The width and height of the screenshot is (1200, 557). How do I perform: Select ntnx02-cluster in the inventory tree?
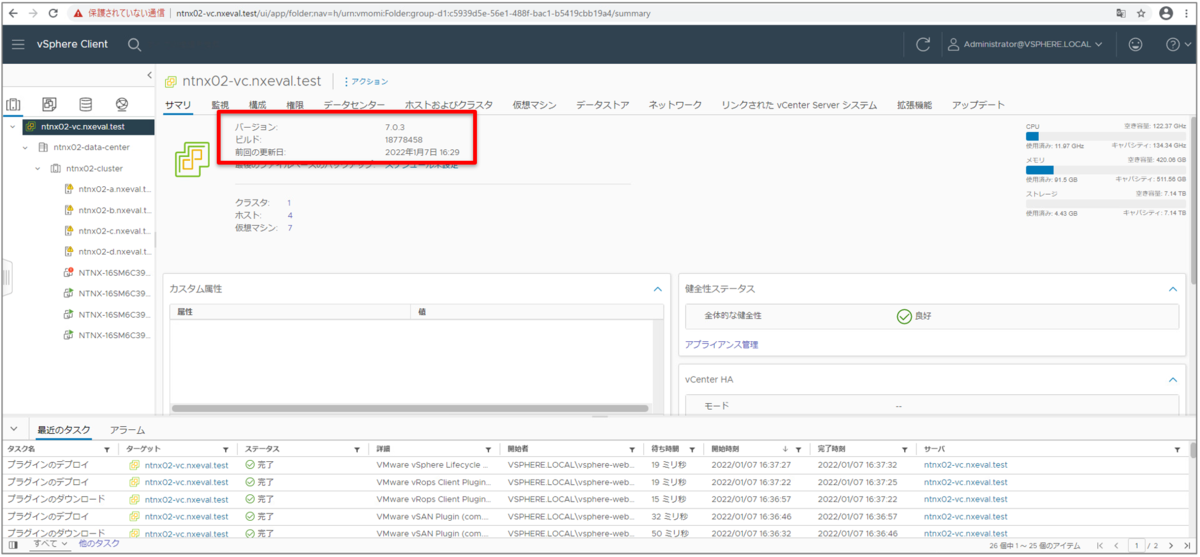(94, 168)
